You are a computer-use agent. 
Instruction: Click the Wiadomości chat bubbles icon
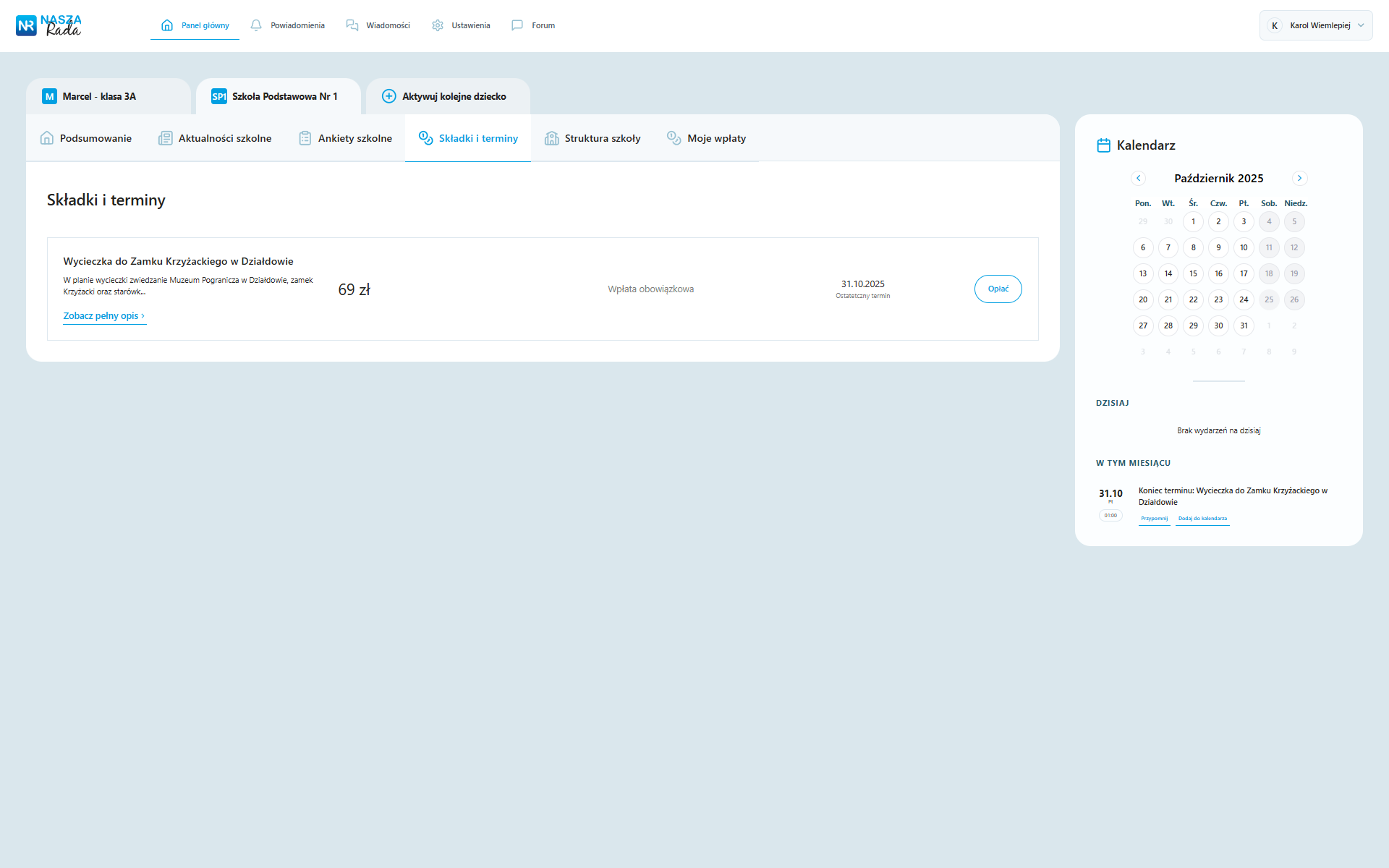tap(352, 25)
